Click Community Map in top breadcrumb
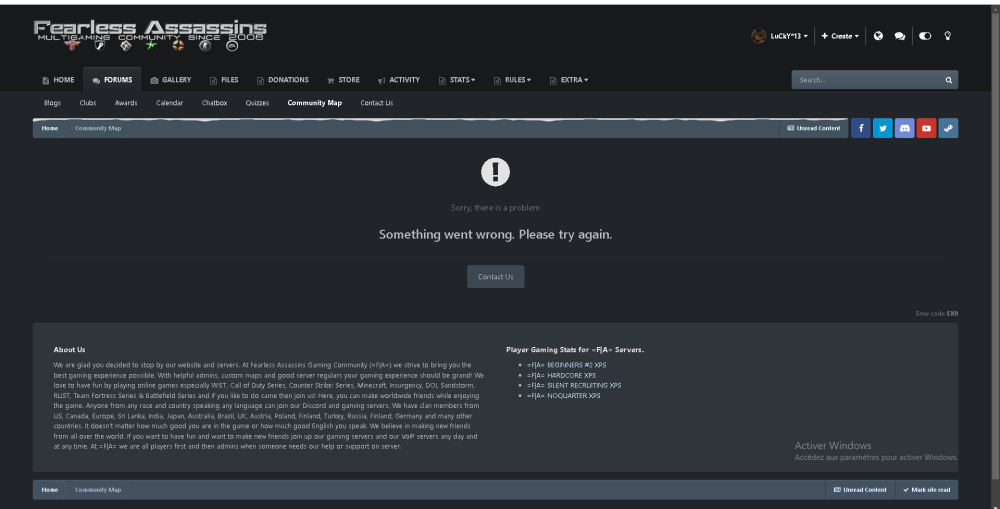 (x=98, y=128)
